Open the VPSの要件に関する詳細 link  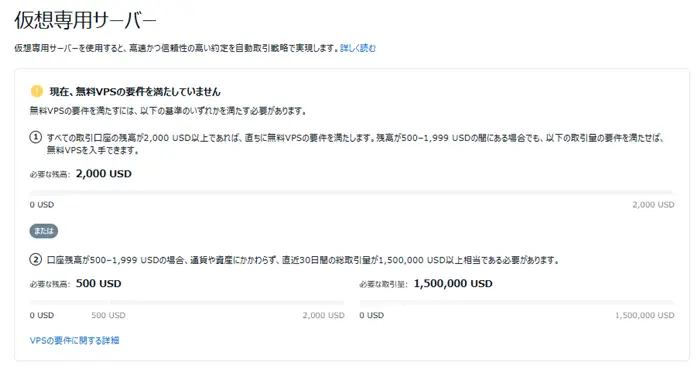(75, 340)
